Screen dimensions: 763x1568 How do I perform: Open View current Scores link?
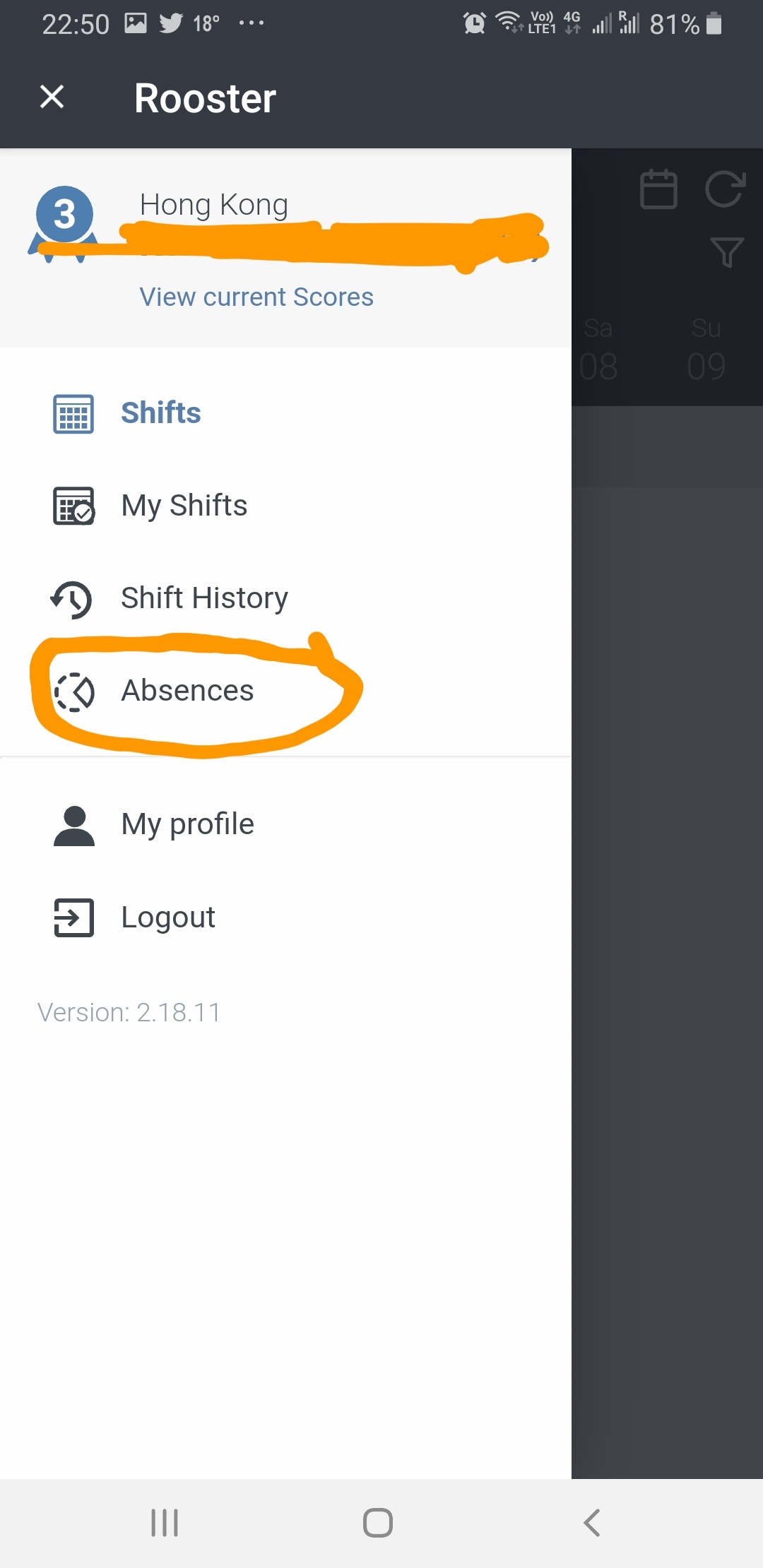(256, 297)
